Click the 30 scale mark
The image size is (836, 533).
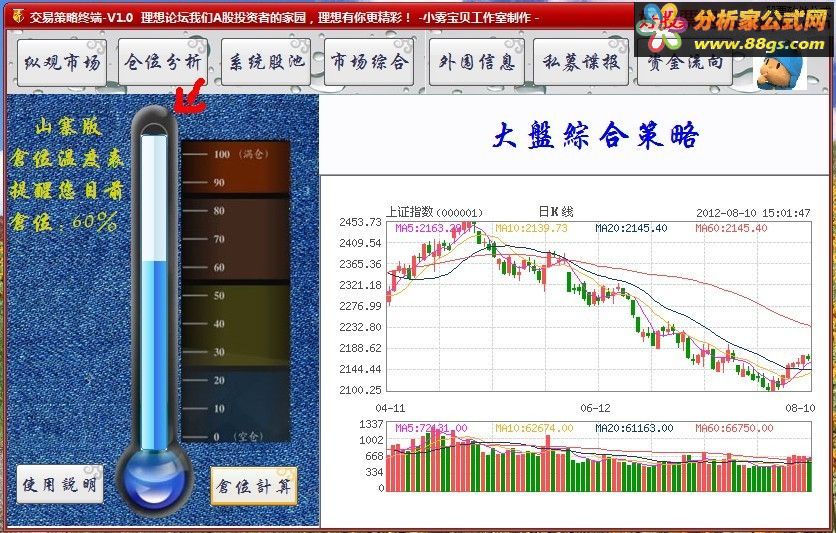tap(219, 352)
